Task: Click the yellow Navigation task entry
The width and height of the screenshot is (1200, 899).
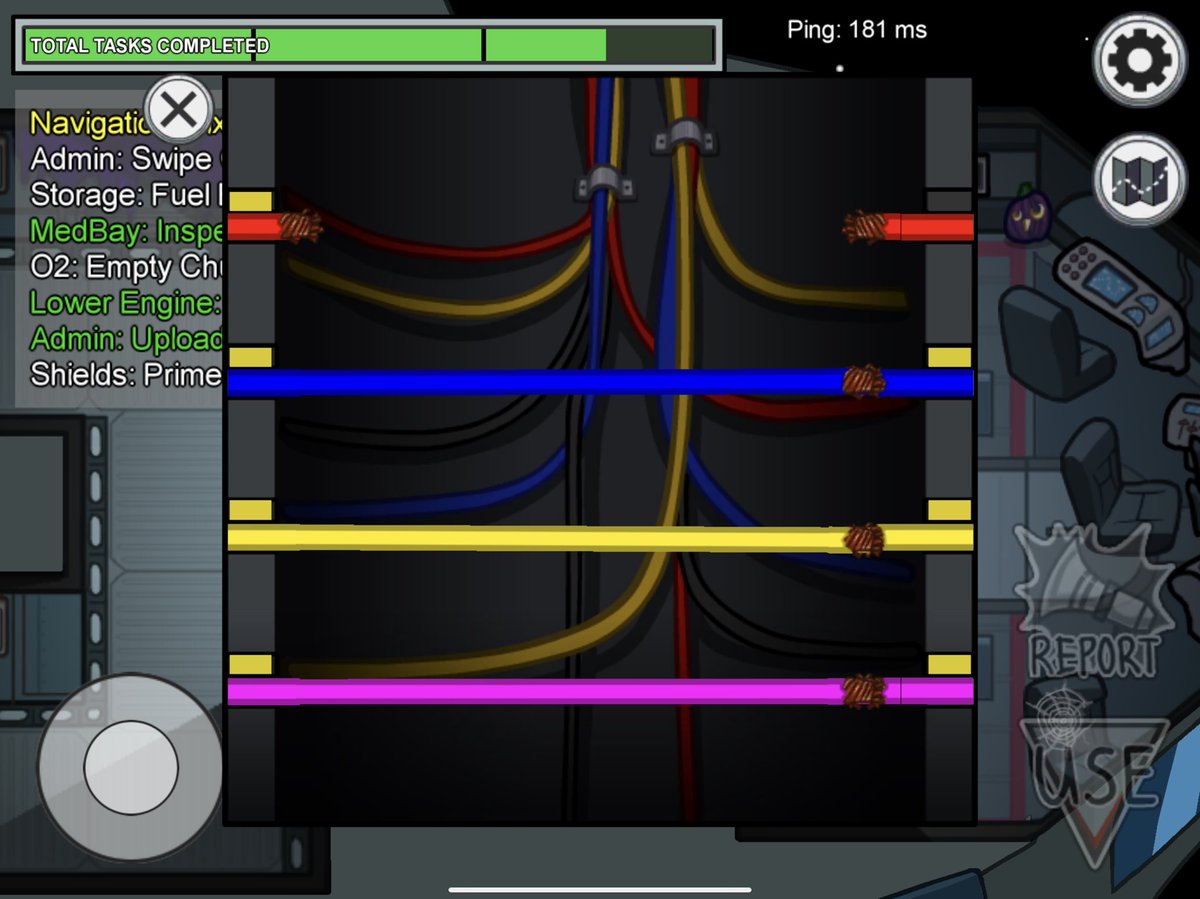Action: coord(126,124)
